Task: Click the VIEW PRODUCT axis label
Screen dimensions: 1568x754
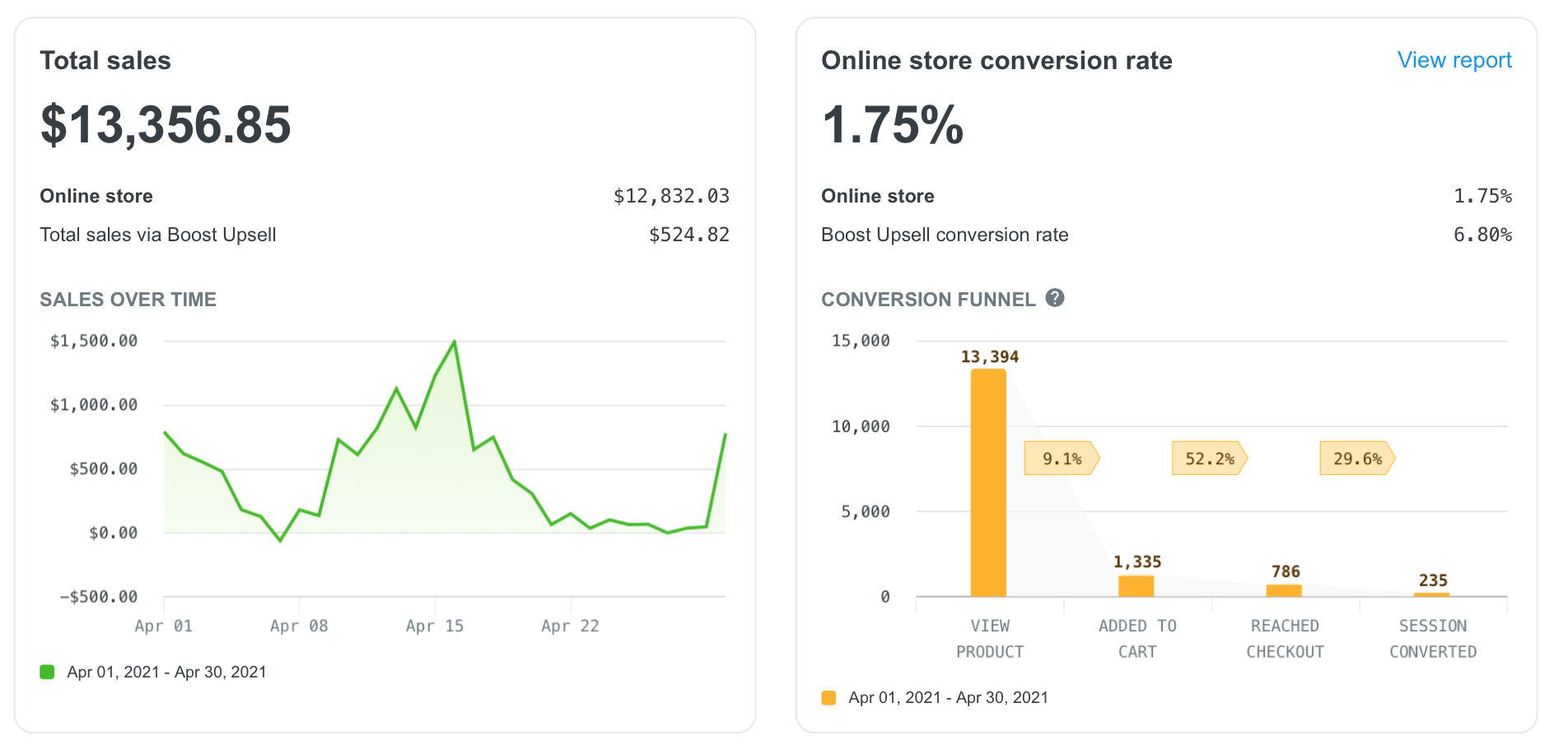Action: click(990, 639)
